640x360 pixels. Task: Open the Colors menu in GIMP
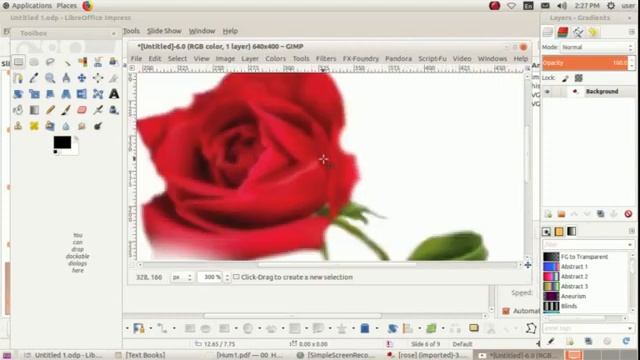(276, 59)
